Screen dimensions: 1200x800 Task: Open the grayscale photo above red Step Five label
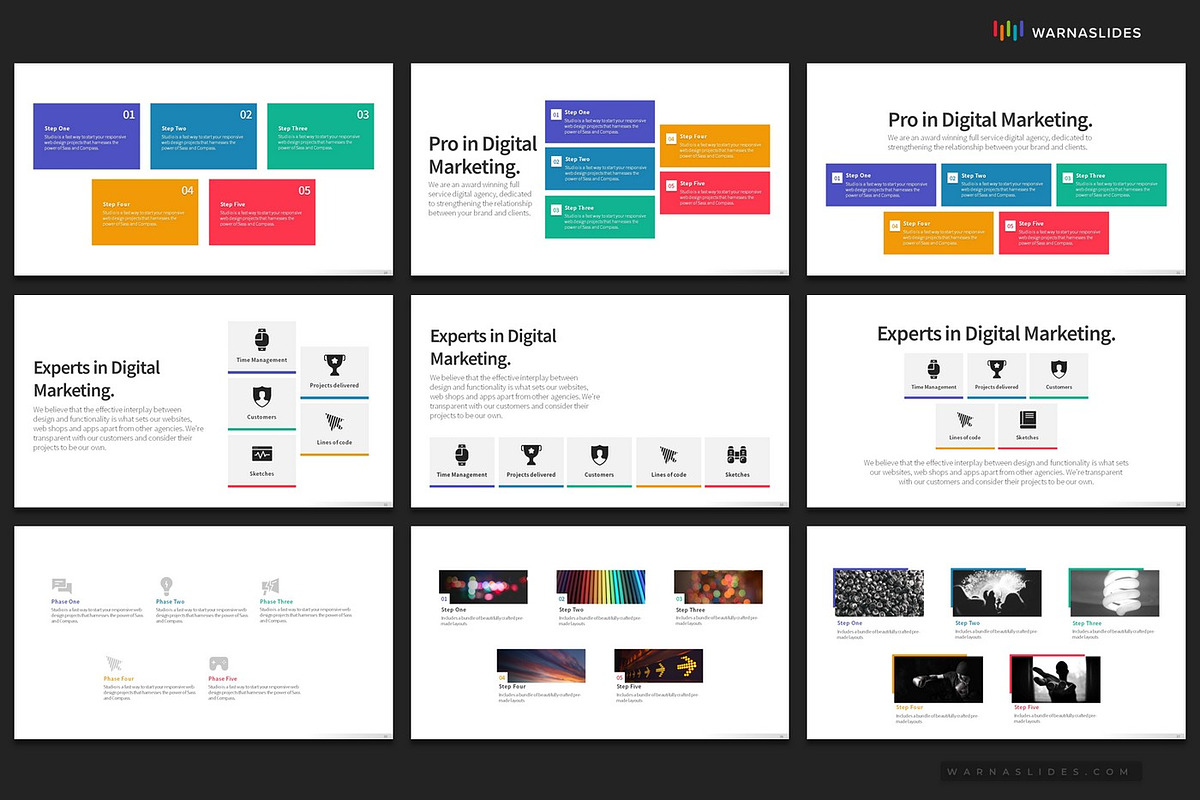click(1055, 678)
